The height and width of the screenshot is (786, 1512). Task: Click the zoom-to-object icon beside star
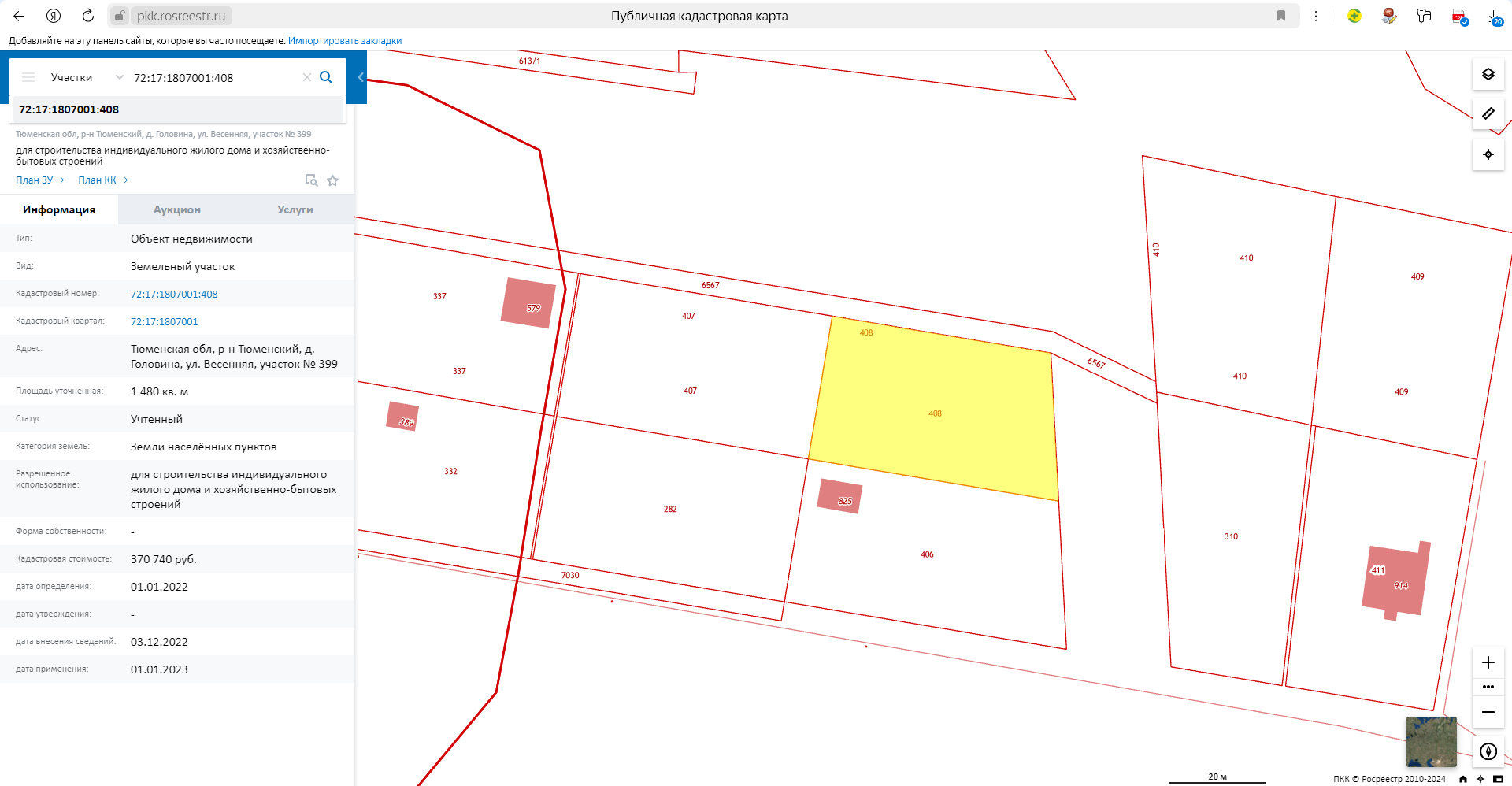pos(311,180)
